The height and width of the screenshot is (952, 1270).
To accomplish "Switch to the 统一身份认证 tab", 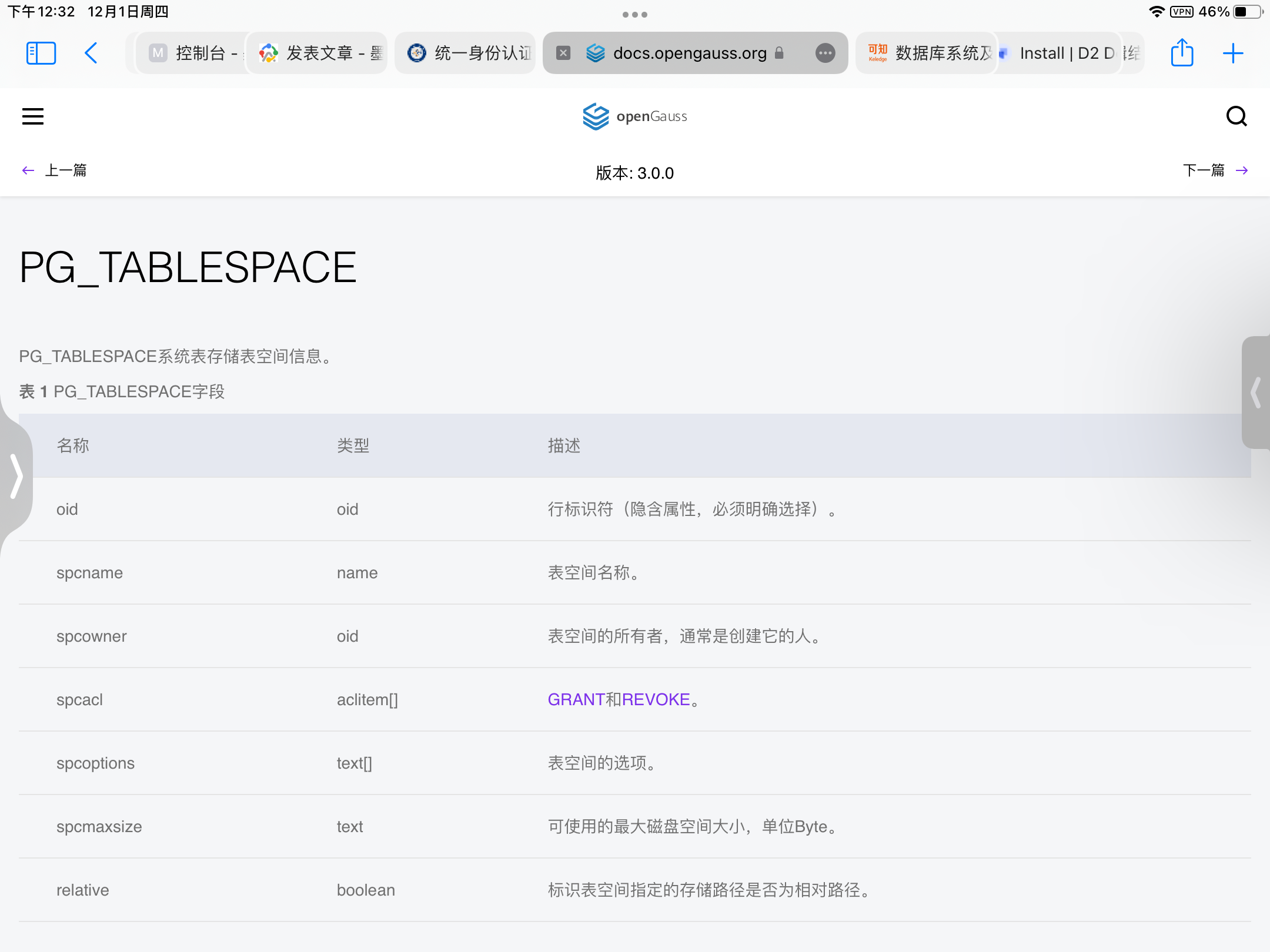I will [464, 52].
